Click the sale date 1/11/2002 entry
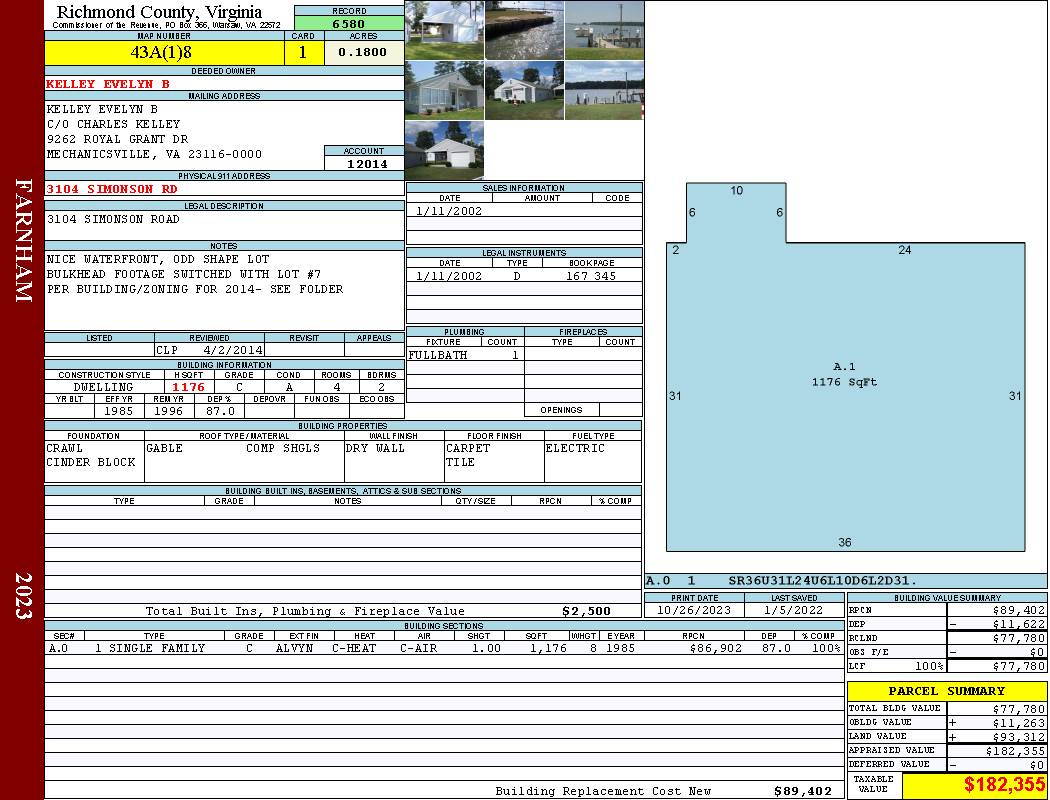This screenshot has width=1050, height=800. (449, 211)
